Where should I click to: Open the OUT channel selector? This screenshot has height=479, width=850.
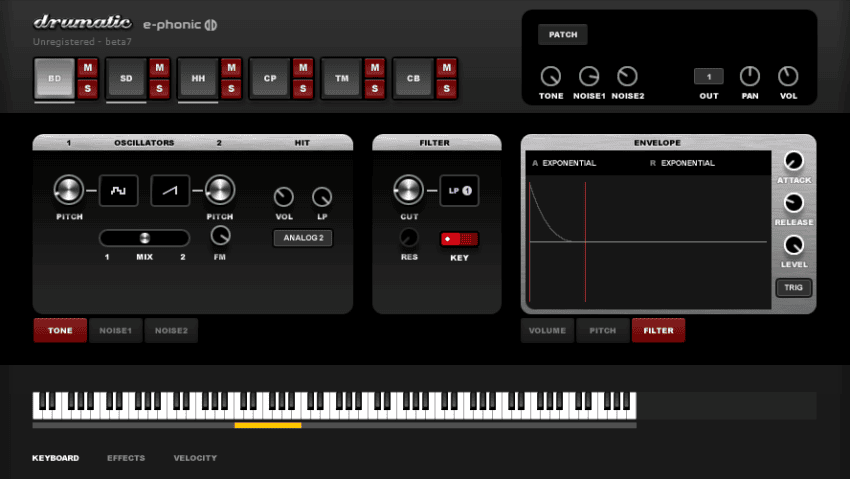[x=709, y=76]
